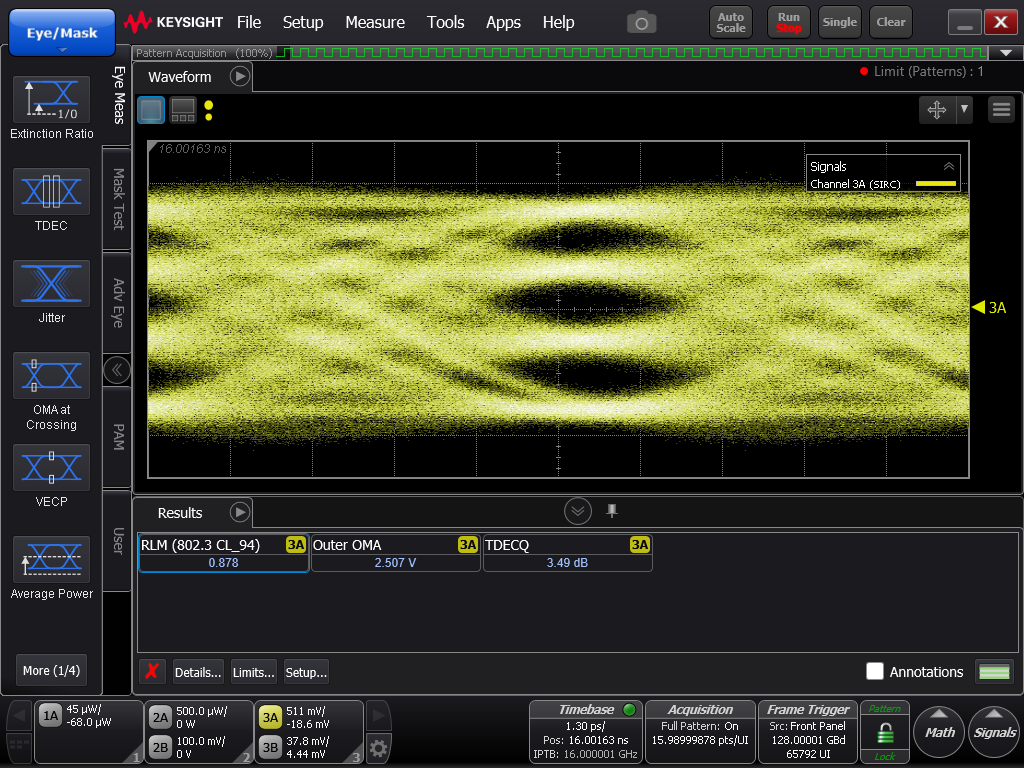Toggle channel 3A on or off
The width and height of the screenshot is (1024, 768).
[x=270, y=716]
